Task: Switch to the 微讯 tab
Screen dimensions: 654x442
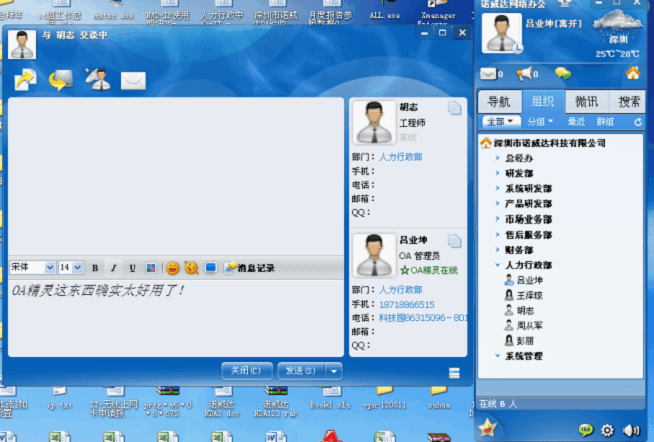Action: click(587, 101)
